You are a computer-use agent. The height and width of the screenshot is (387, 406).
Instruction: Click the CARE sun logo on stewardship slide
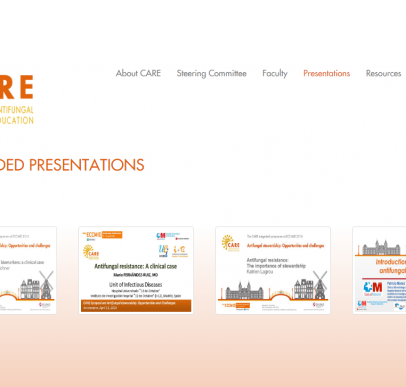click(x=230, y=243)
